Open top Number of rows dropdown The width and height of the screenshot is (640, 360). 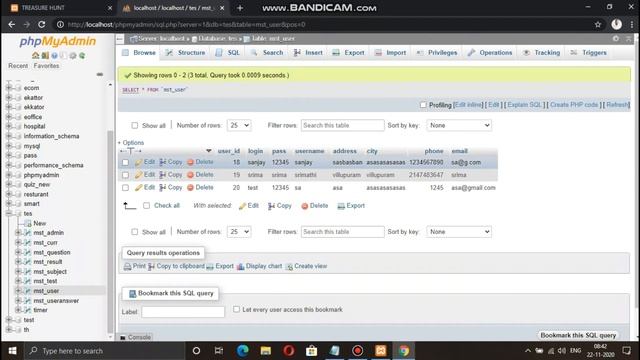coord(239,125)
